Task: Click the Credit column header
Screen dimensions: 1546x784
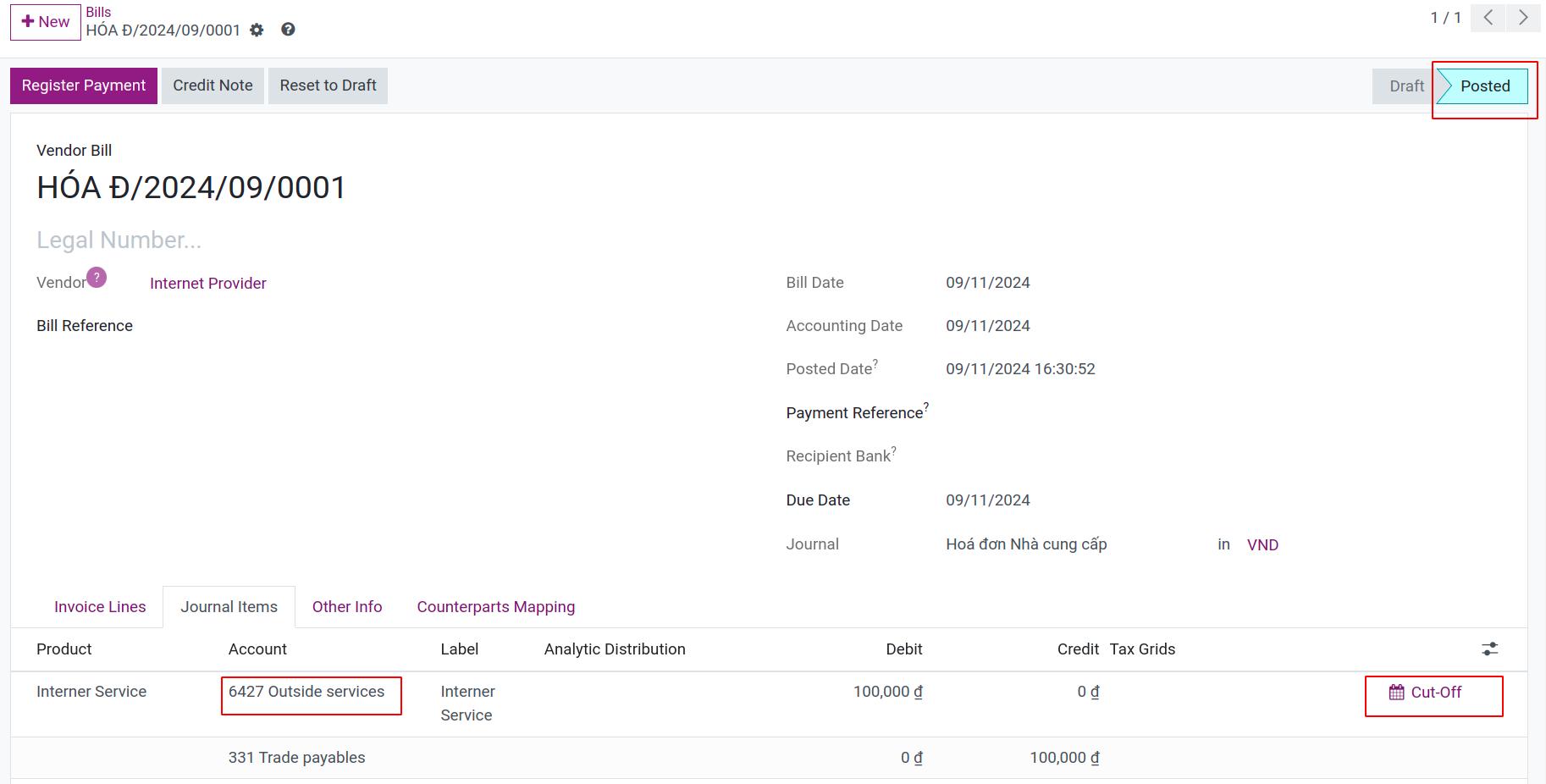Action: [x=1078, y=649]
